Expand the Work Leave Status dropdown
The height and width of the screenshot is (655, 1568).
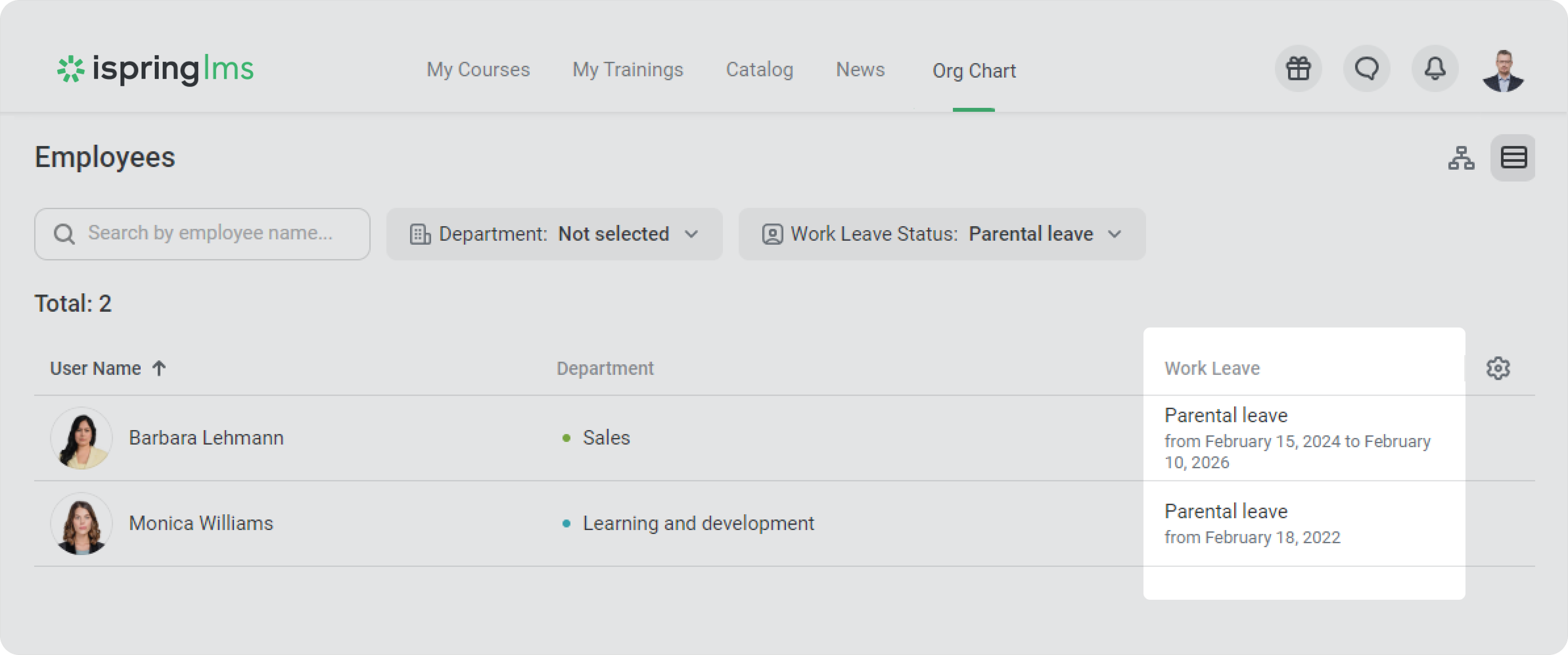(x=941, y=234)
